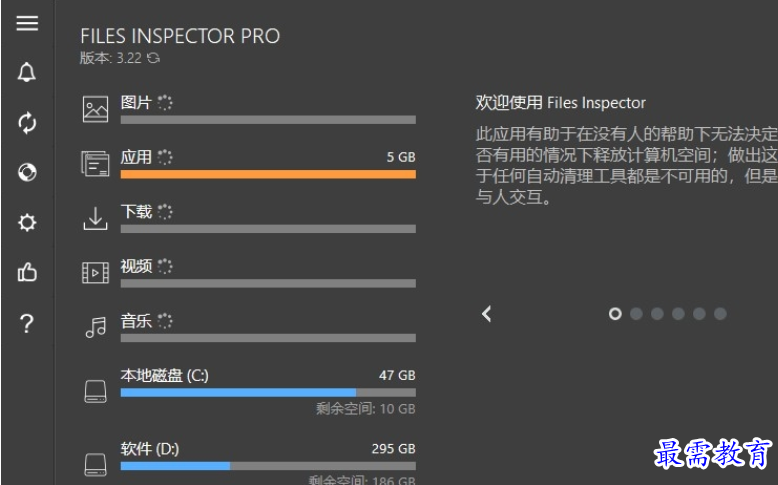Click the orange 应用 5 GB usage bar
Viewport: 778px width, 485px height.
(x=268, y=174)
